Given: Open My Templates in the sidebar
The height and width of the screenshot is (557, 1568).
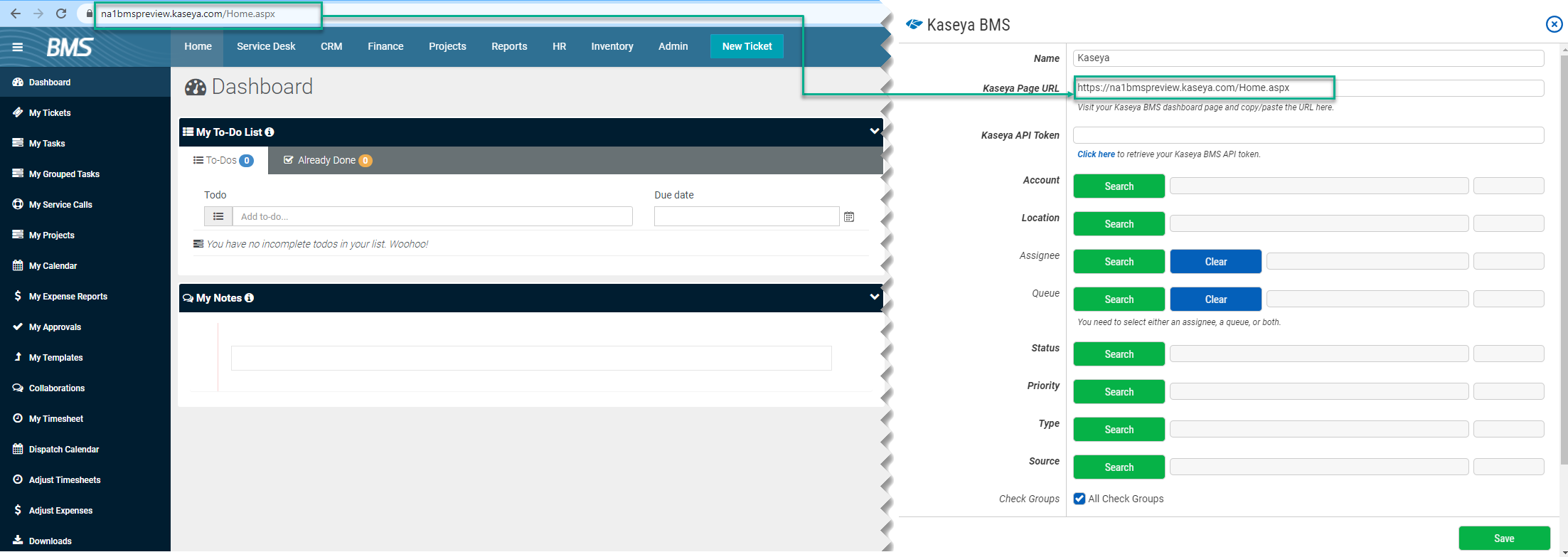Looking at the screenshot, I should (x=85, y=358).
